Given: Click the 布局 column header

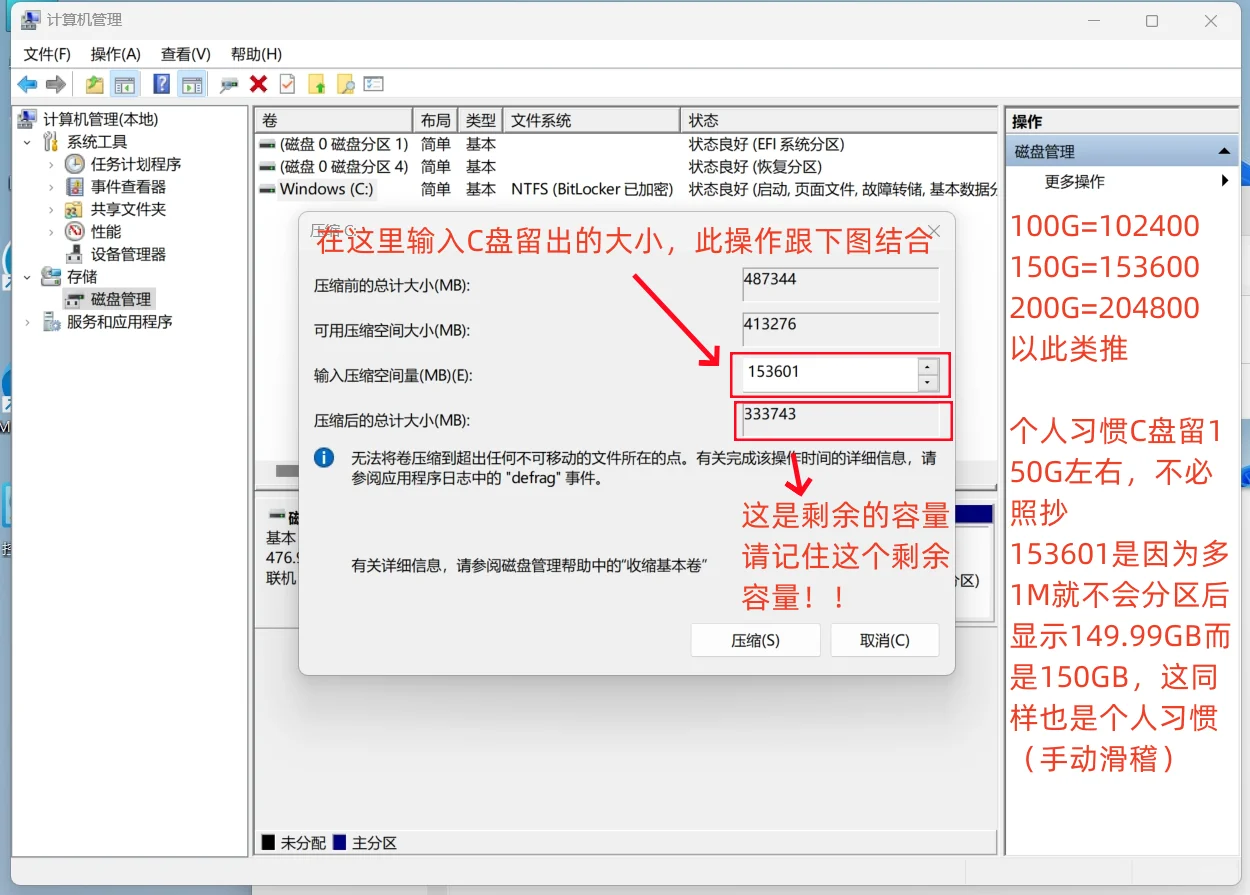Looking at the screenshot, I should coord(436,120).
